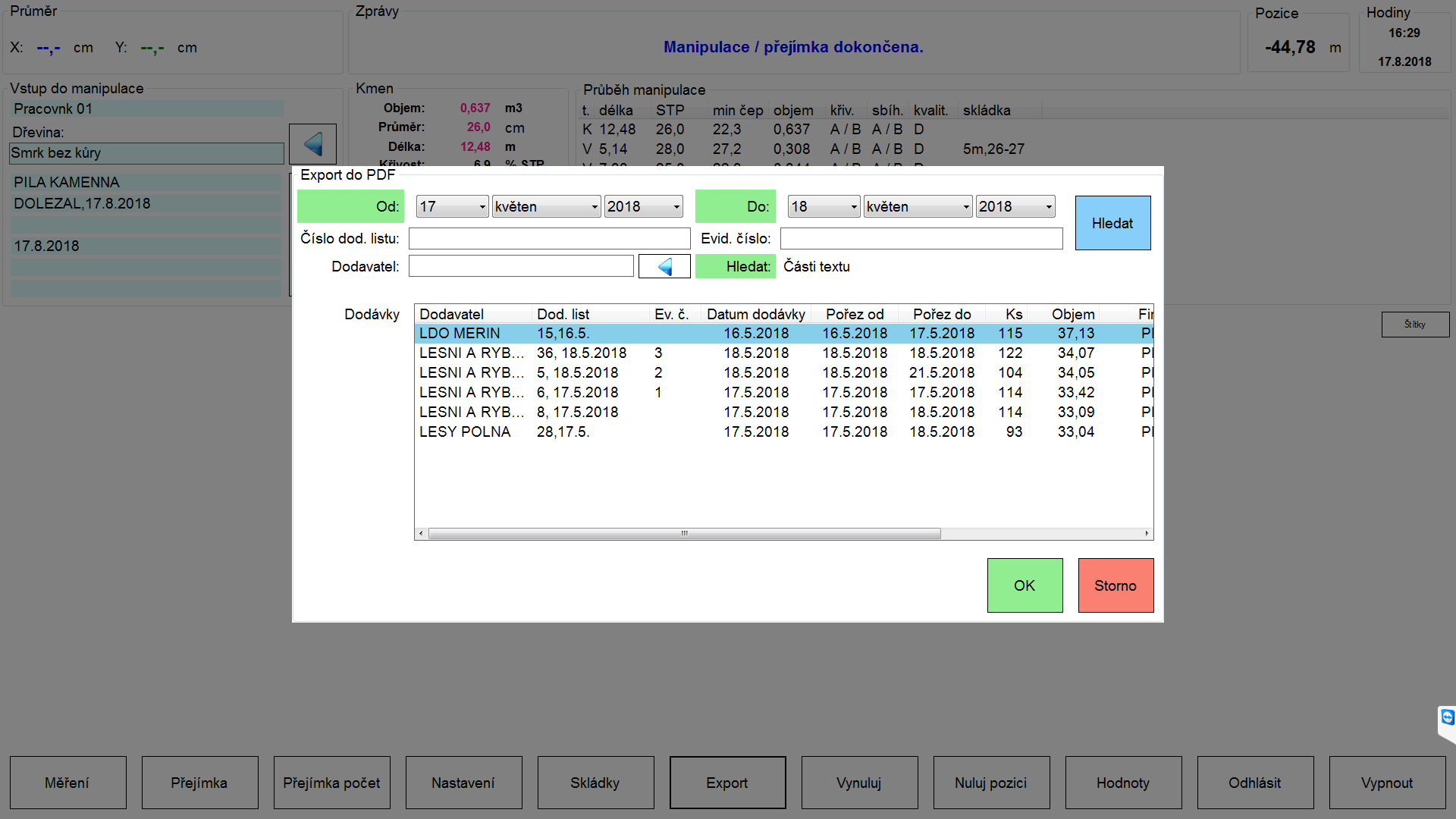
Task: Click the blue arrow icon beside Dřevina field
Action: click(x=312, y=144)
